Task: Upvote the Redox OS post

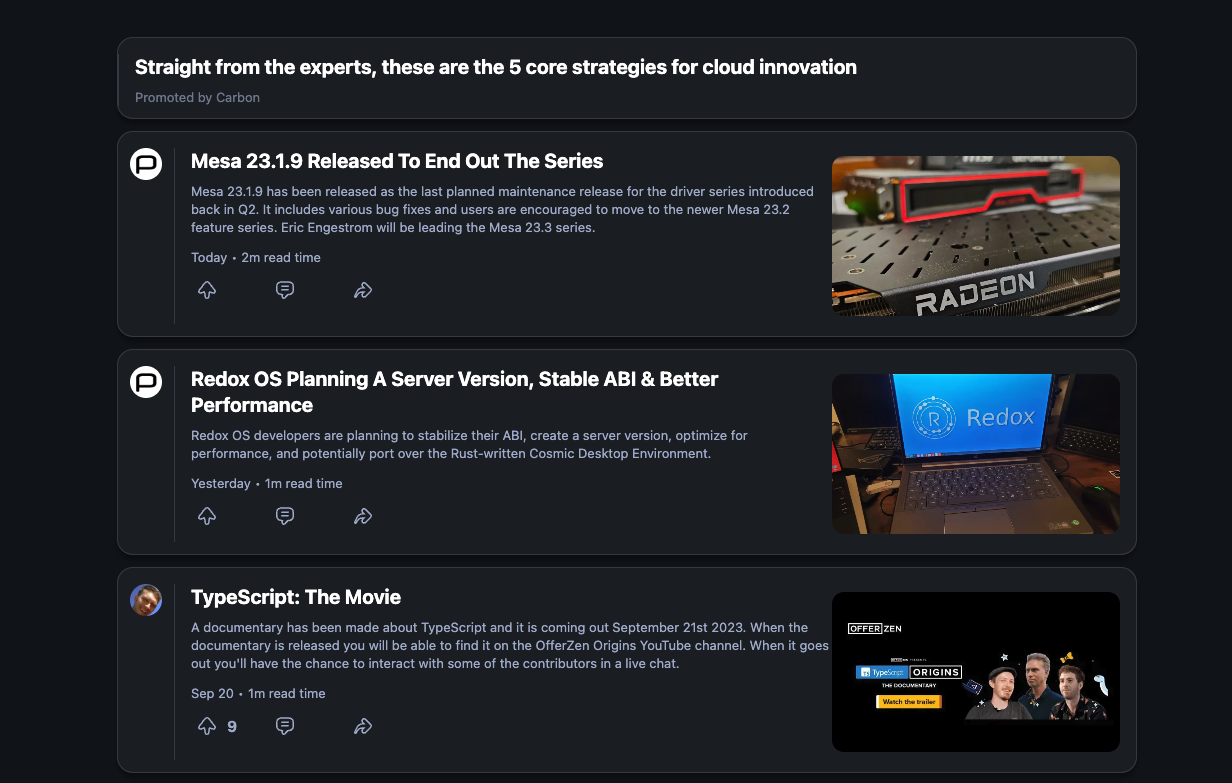Action: [x=207, y=516]
